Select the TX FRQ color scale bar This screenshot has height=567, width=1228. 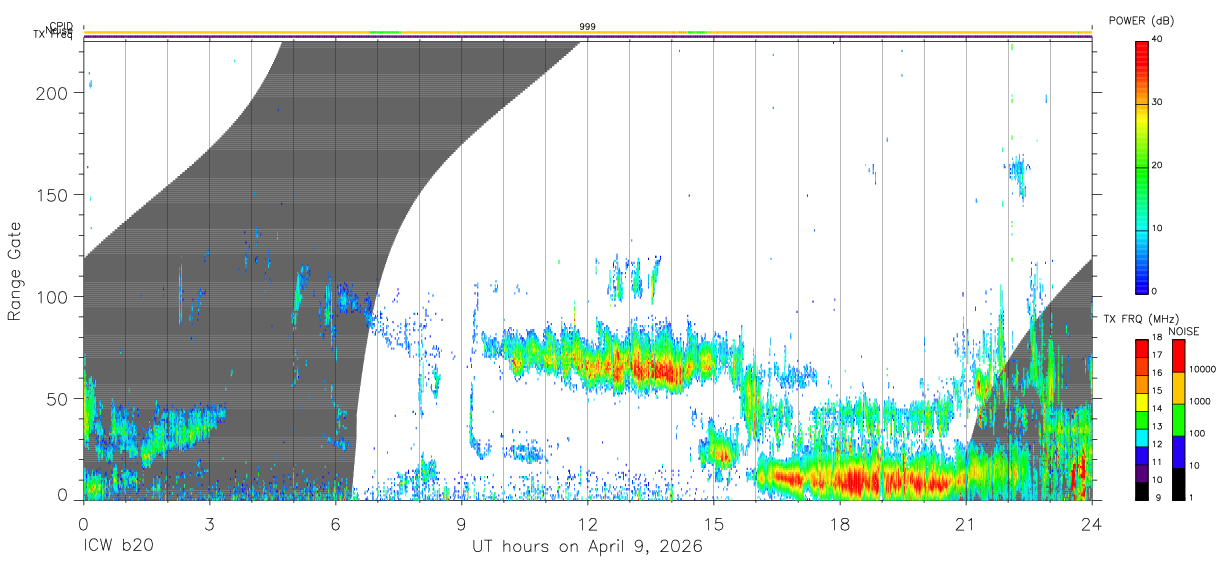(x=1141, y=419)
